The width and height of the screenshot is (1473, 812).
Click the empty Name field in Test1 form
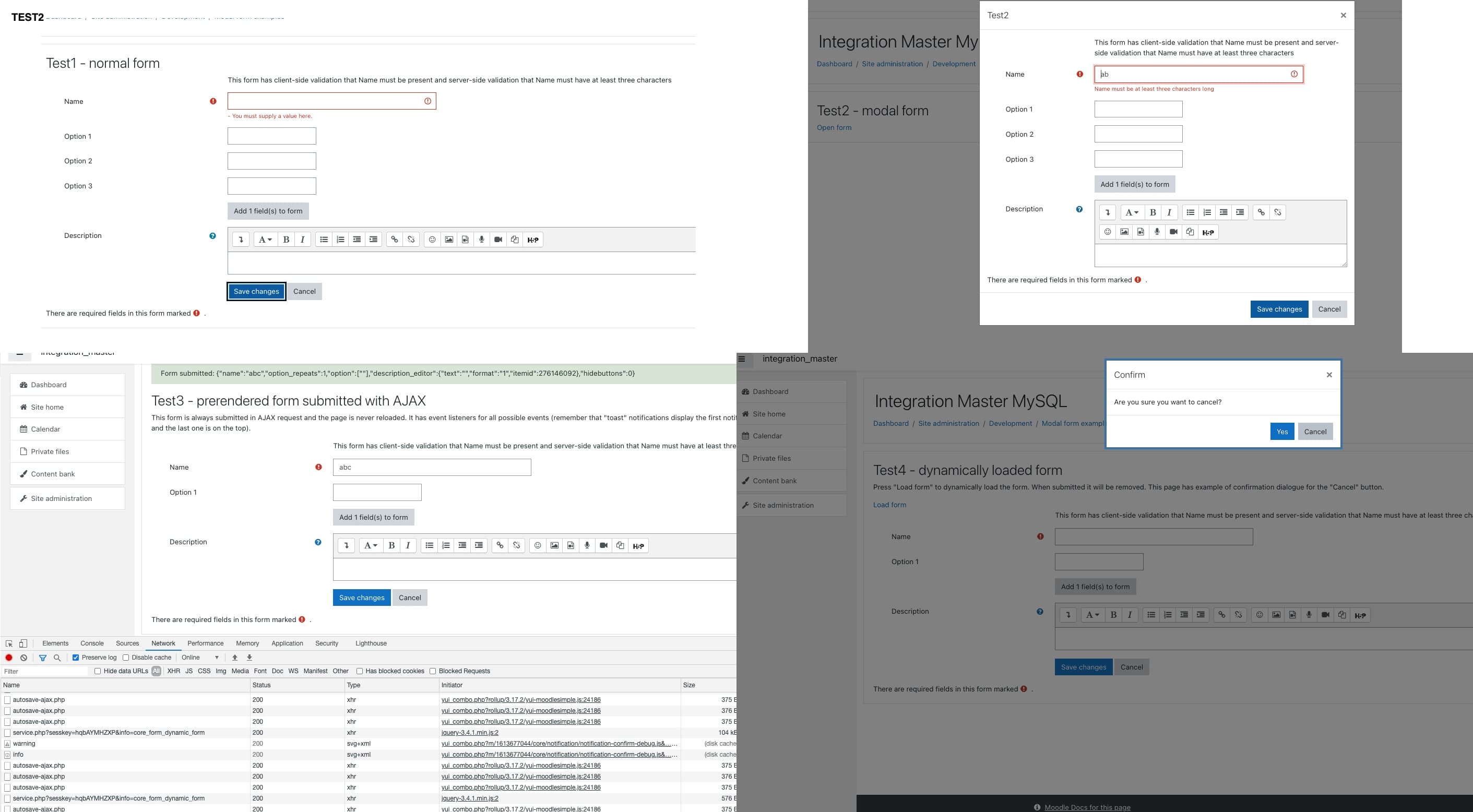point(331,101)
